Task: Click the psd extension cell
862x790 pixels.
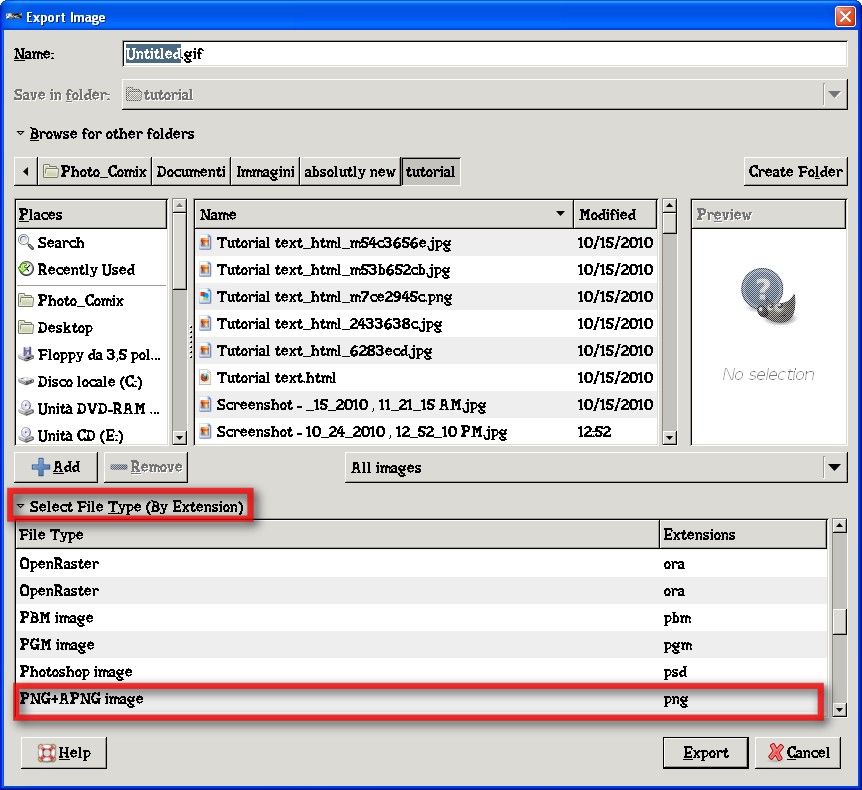Action: point(675,672)
